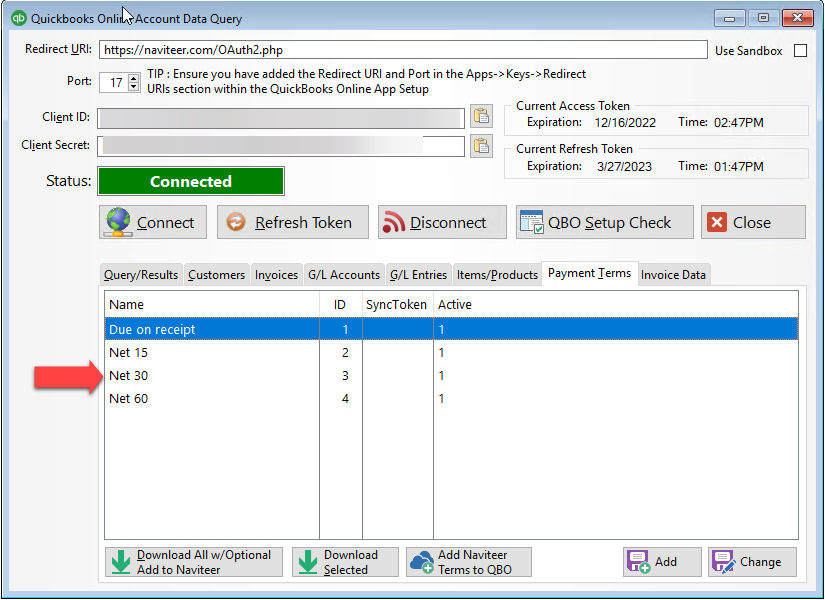Click the Disconnect button
The width and height of the screenshot is (825, 600).
tap(442, 222)
